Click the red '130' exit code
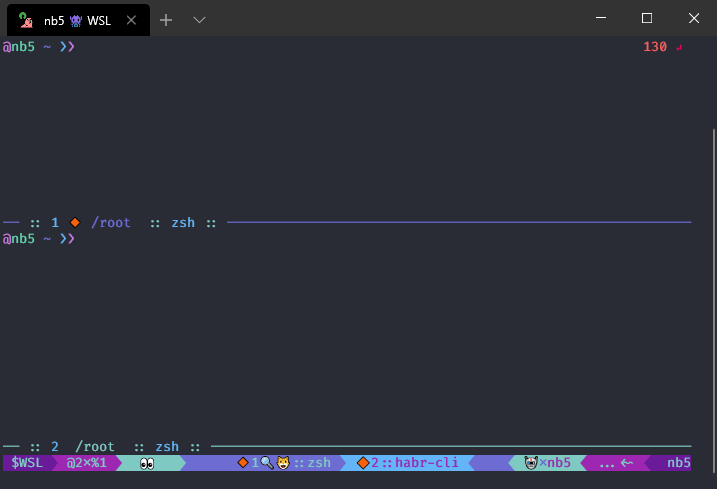The image size is (717, 489). click(x=655, y=47)
